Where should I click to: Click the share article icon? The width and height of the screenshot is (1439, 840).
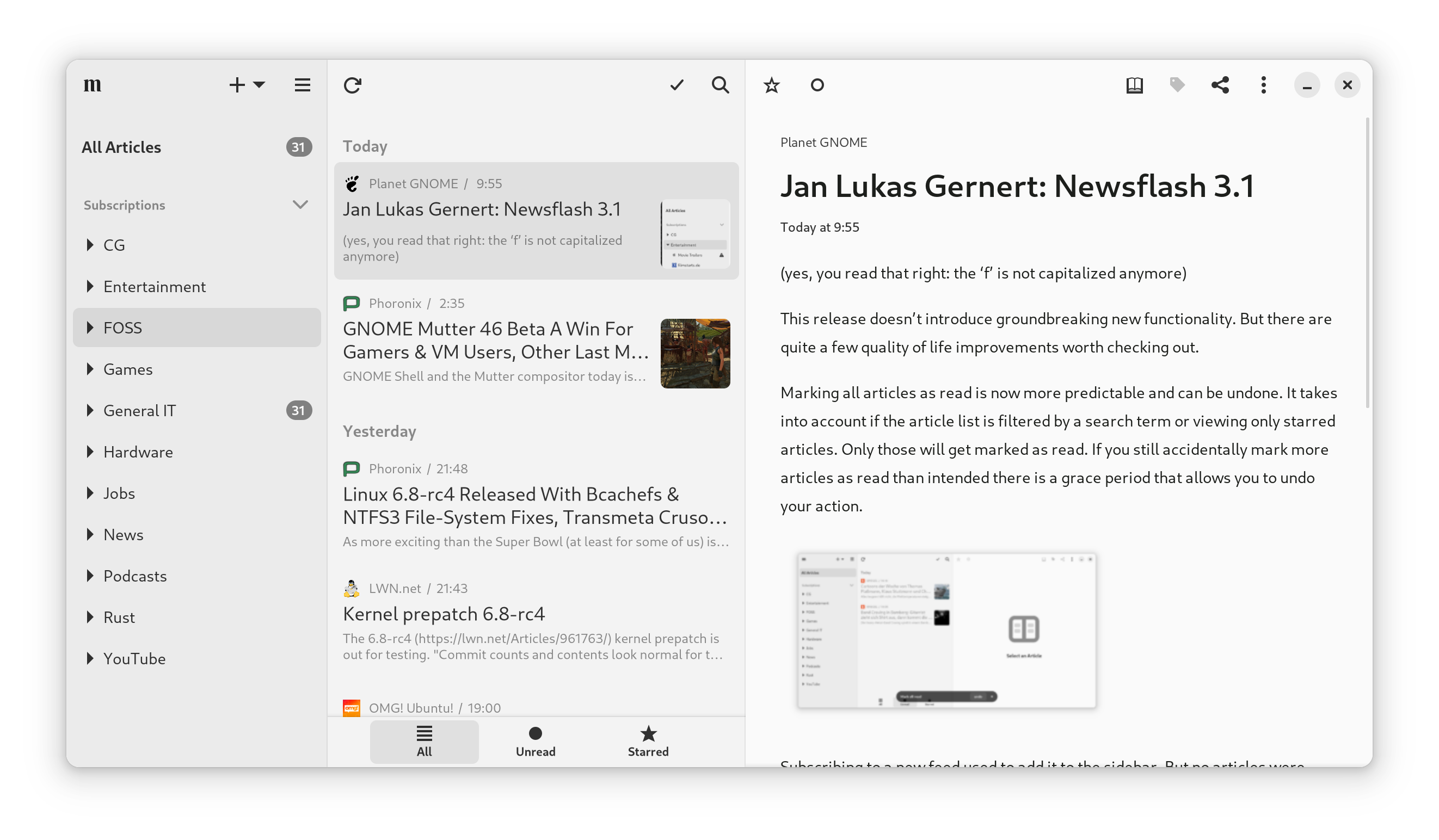tap(1220, 85)
